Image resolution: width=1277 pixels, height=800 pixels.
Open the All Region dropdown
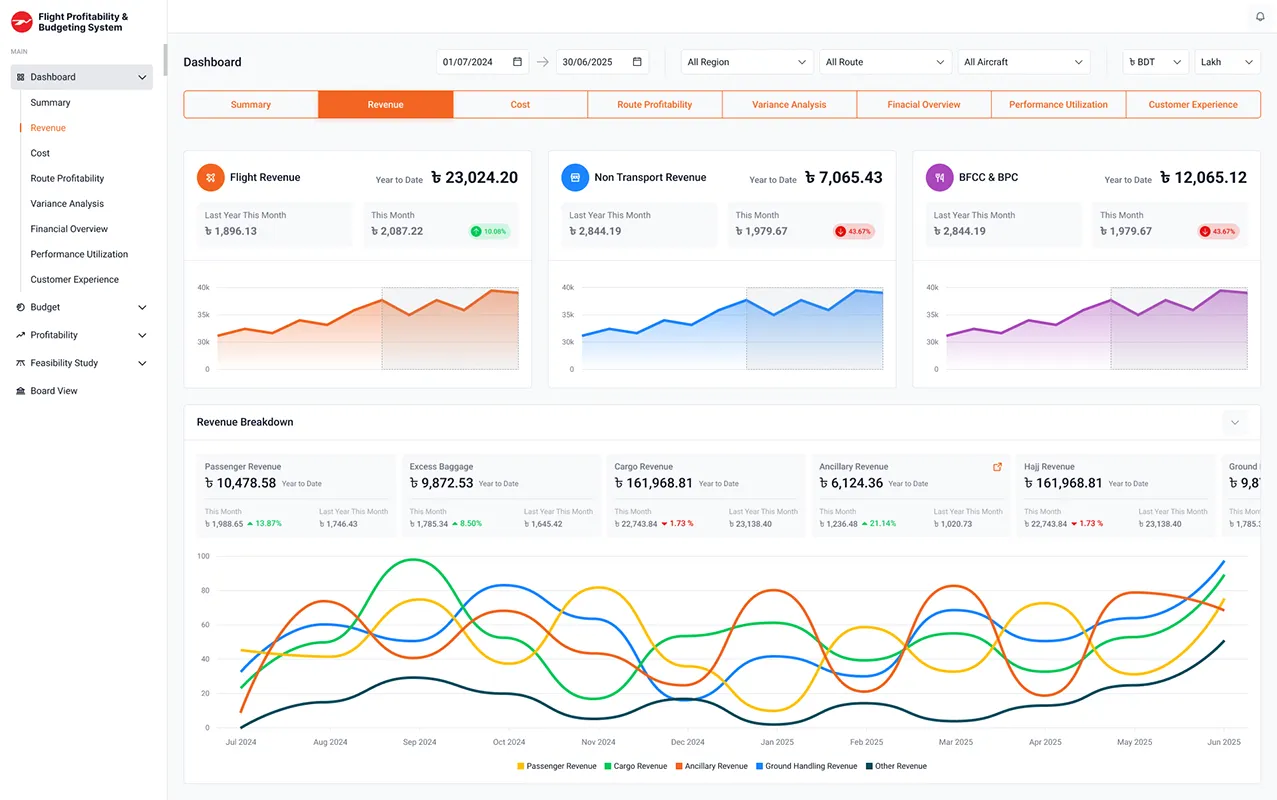(746, 62)
